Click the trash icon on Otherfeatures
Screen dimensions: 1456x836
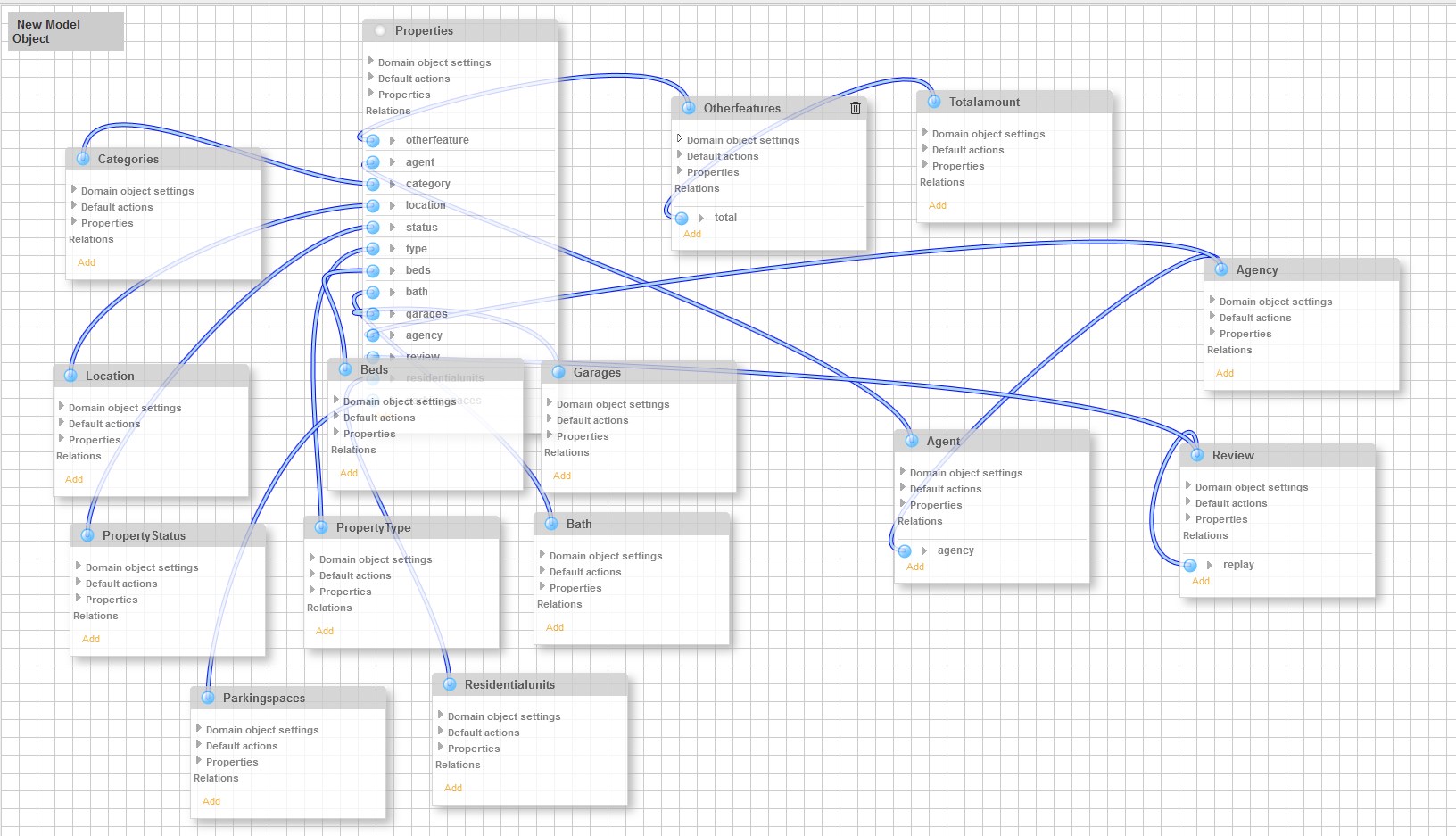[855, 108]
